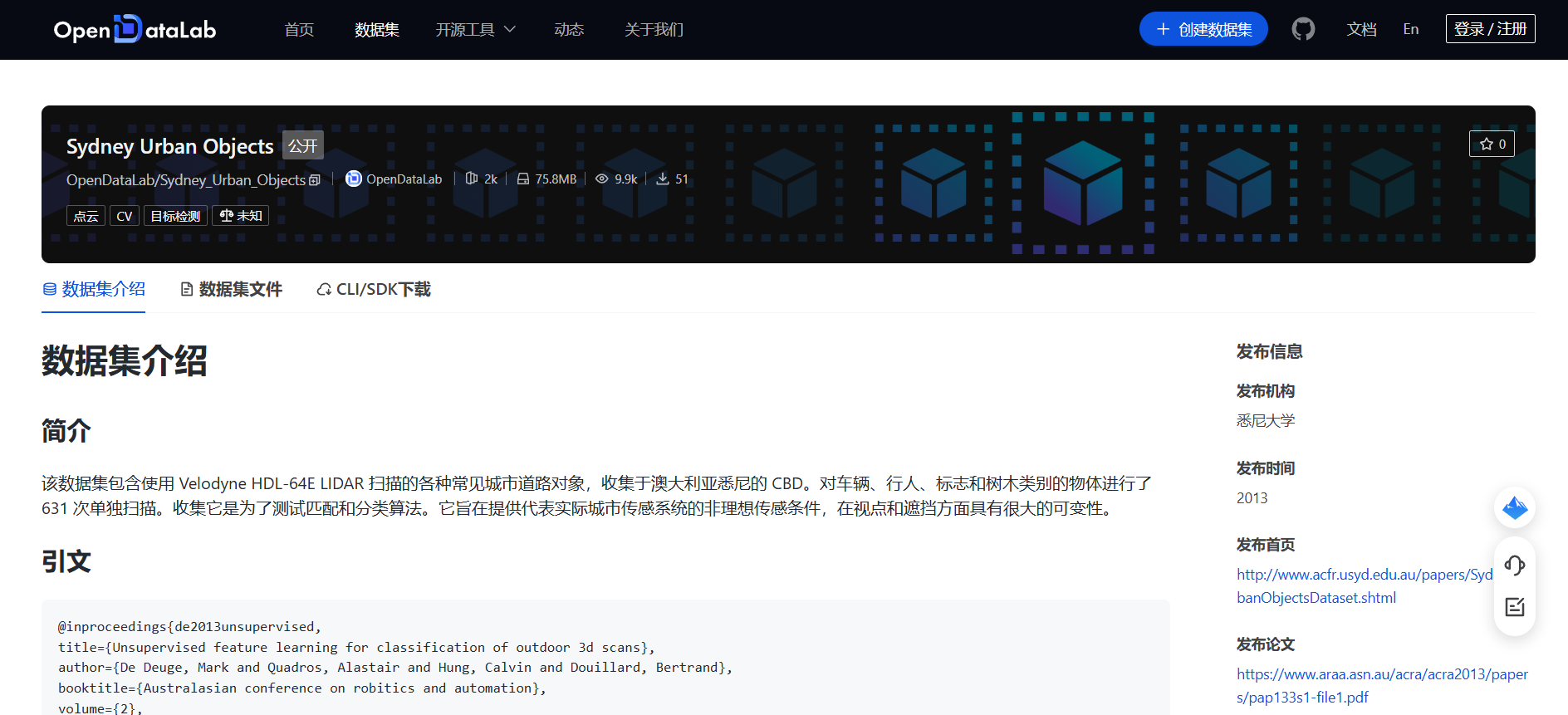The height and width of the screenshot is (715, 1568).
Task: Switch to 数据集文件 tab
Action: pos(232,289)
